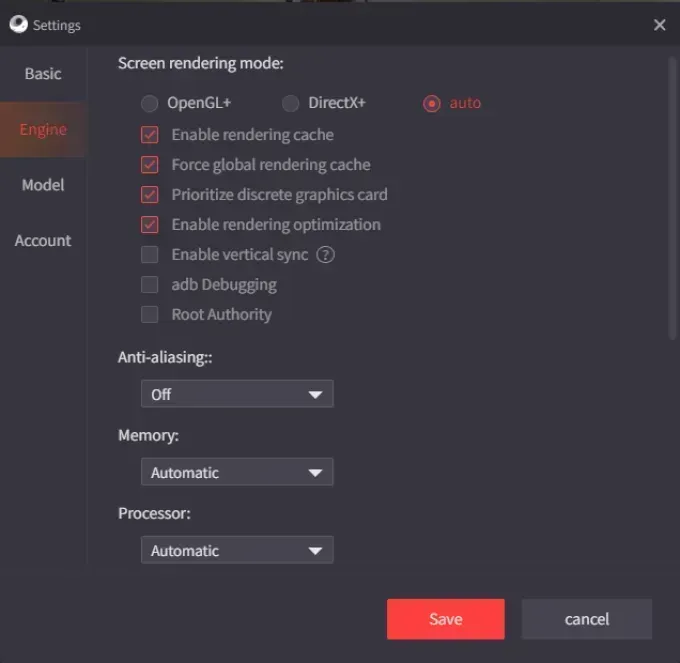
Task: Open the Processor dropdown
Action: tap(237, 550)
